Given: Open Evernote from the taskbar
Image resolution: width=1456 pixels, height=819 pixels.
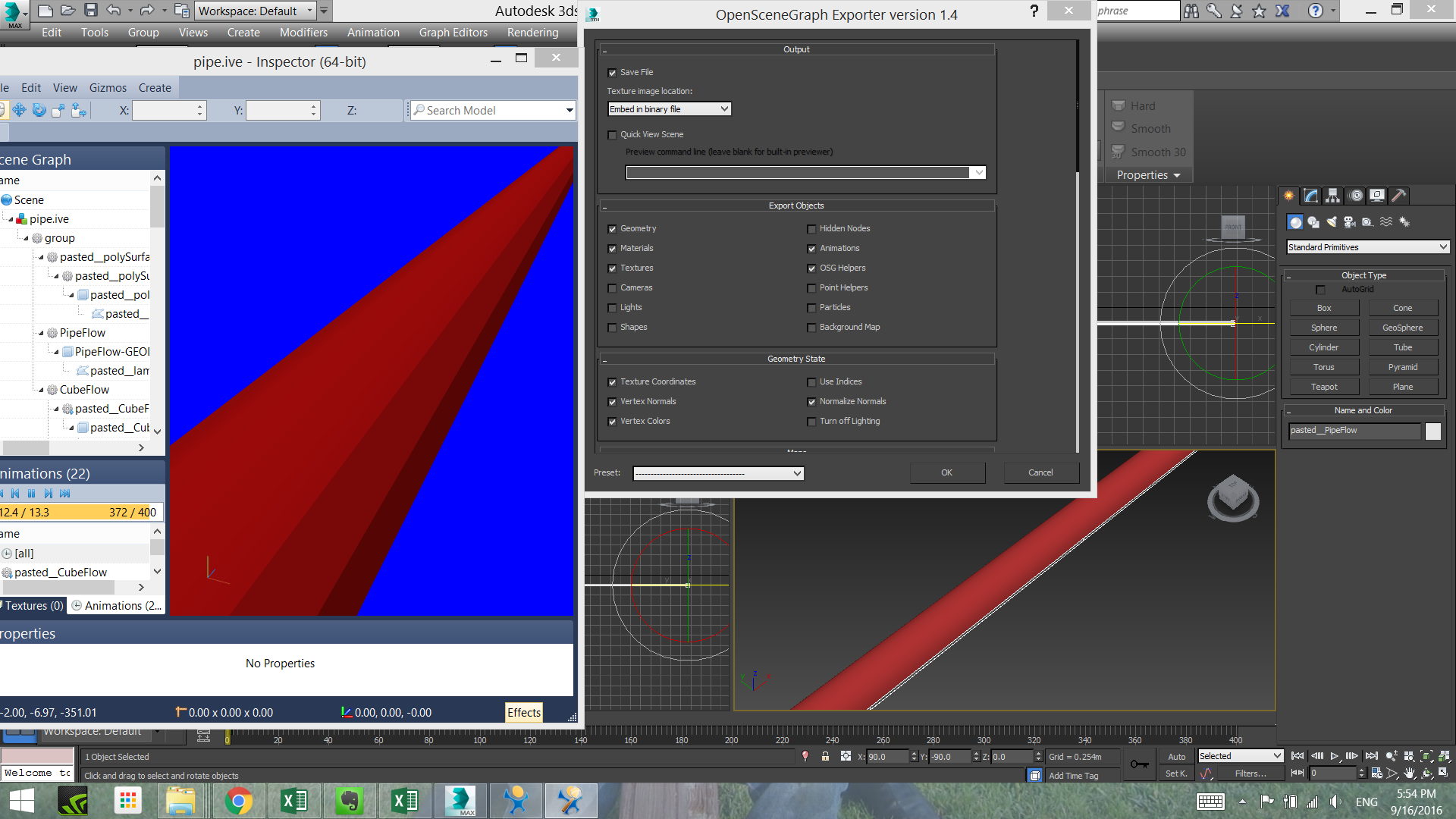Looking at the screenshot, I should tap(349, 801).
